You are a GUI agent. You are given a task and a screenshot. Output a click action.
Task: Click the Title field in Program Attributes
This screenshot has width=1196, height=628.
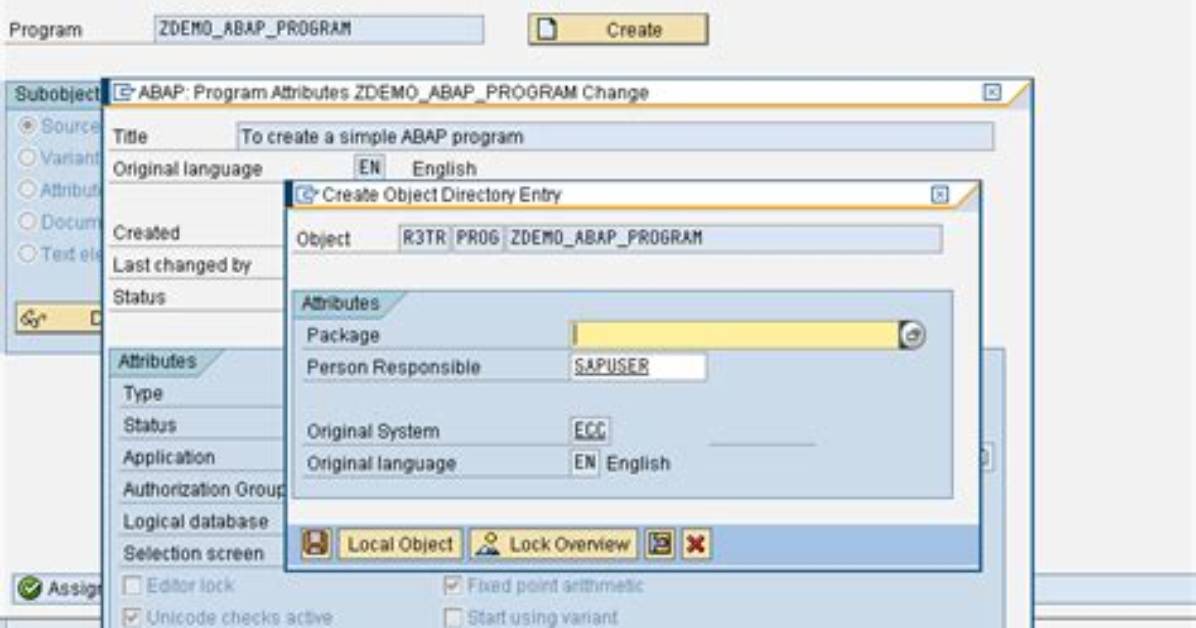coord(615,137)
